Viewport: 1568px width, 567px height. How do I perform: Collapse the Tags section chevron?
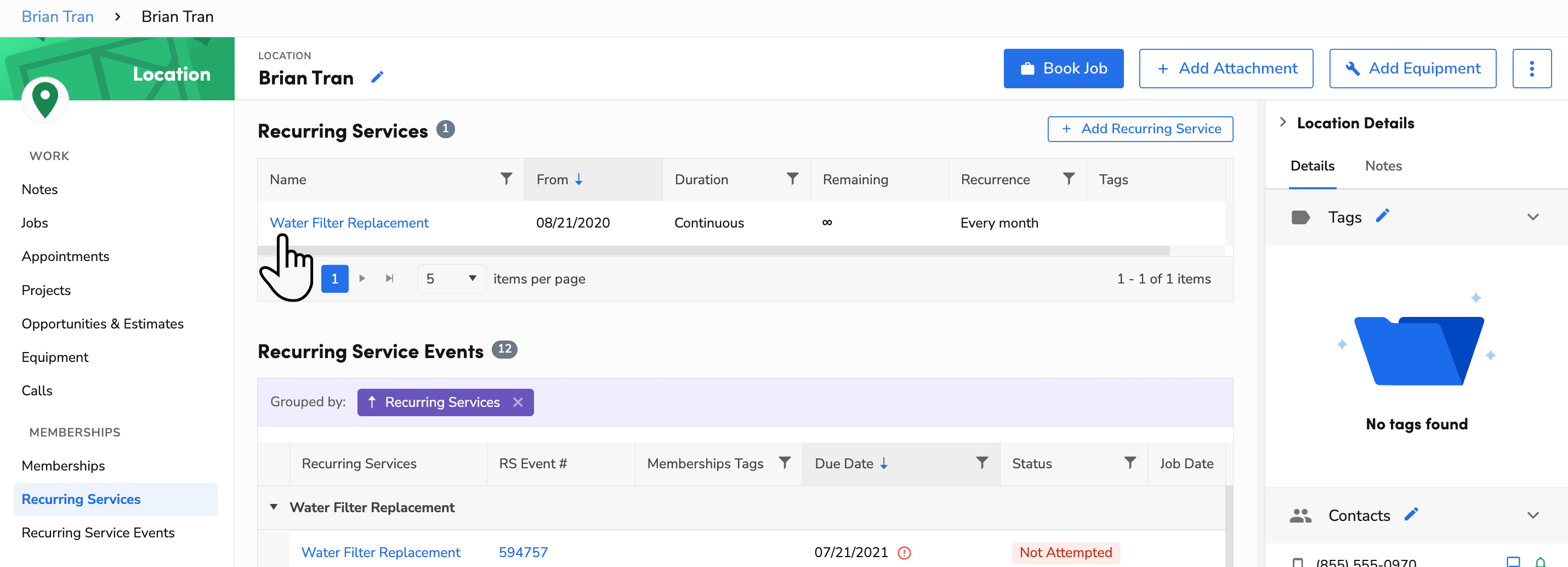pyautogui.click(x=1533, y=217)
